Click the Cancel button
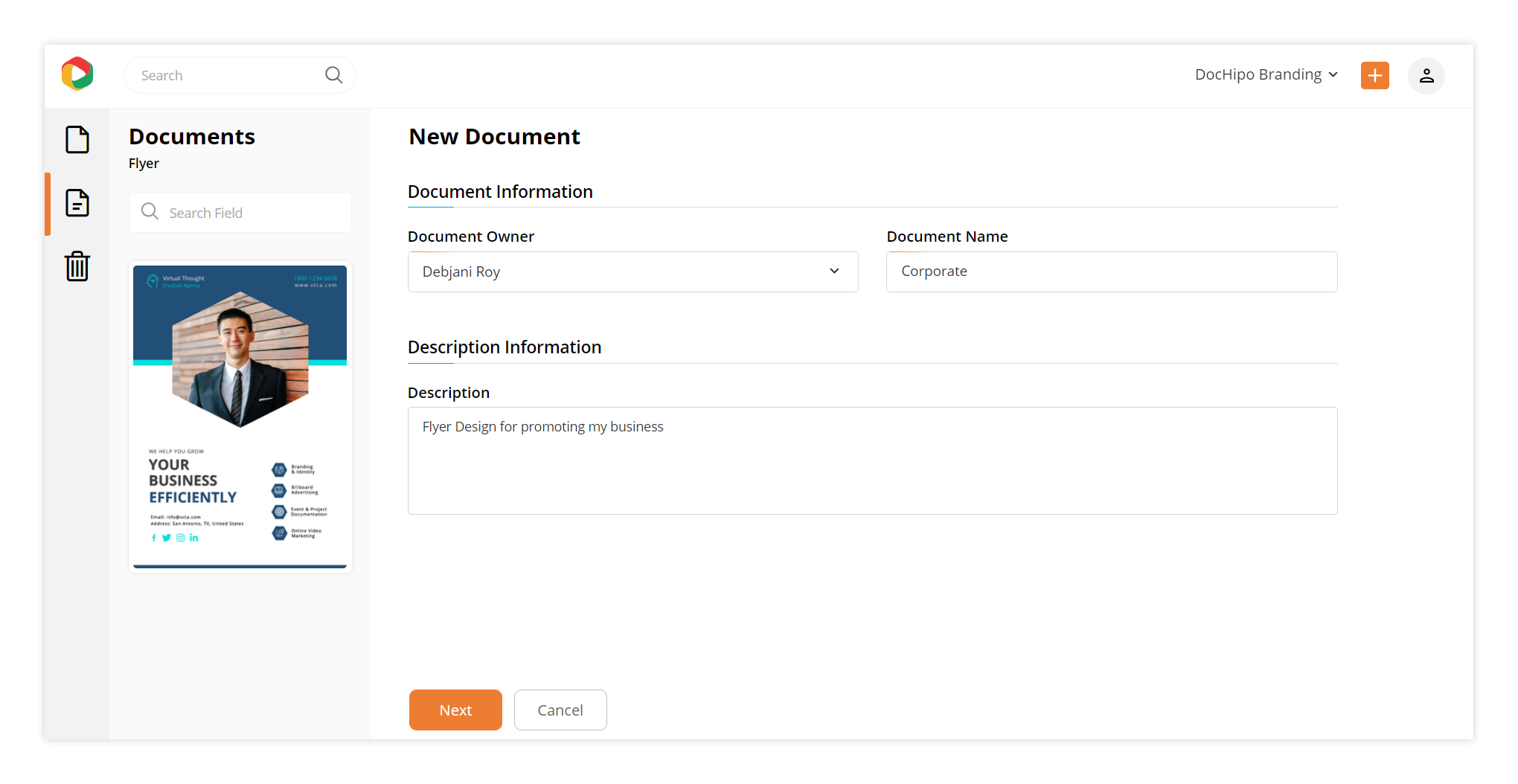The image size is (1518, 784). coord(560,710)
